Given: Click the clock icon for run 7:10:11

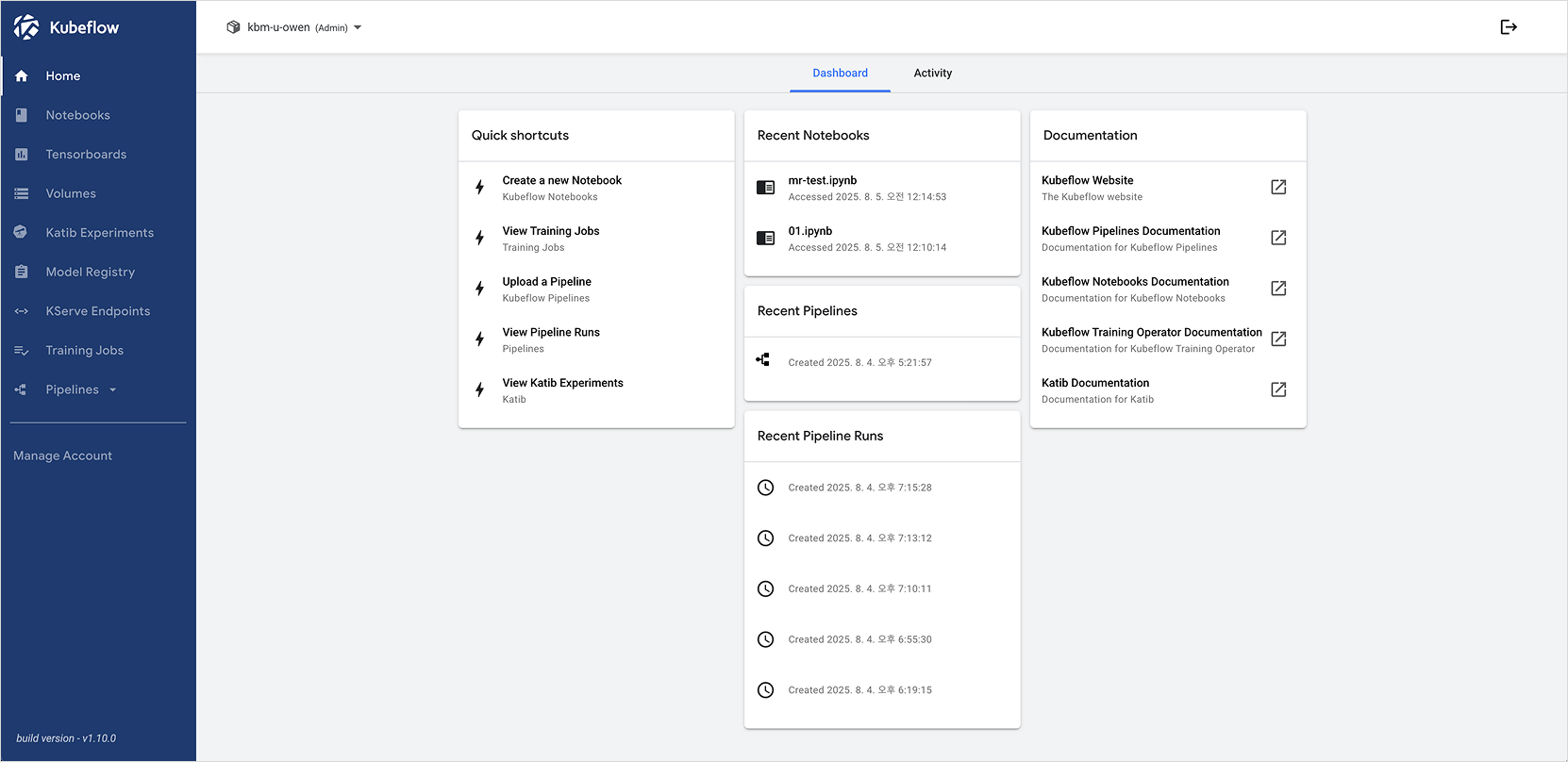Looking at the screenshot, I should pos(766,588).
